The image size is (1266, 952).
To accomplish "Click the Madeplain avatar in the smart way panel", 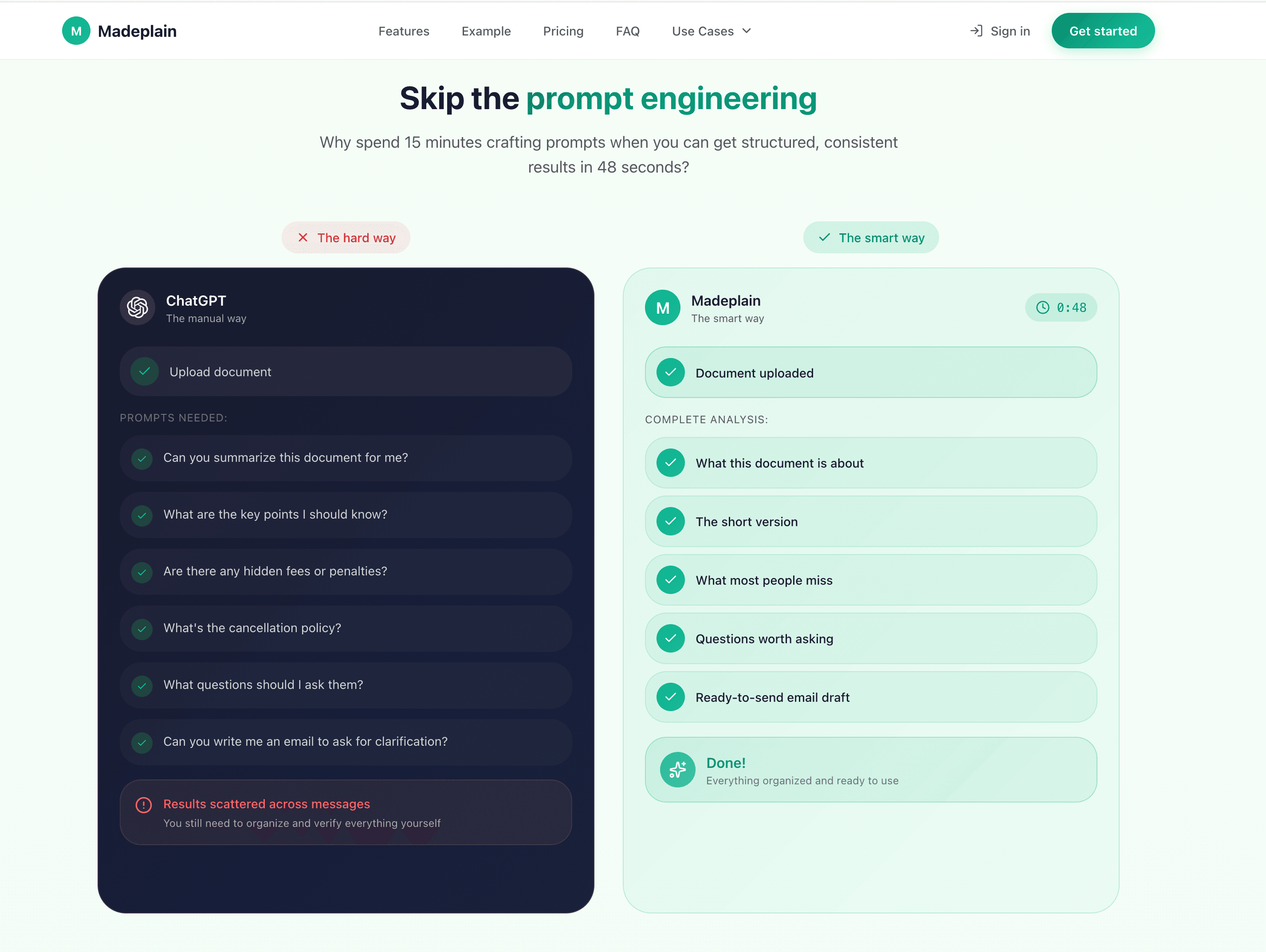I will click(662, 307).
